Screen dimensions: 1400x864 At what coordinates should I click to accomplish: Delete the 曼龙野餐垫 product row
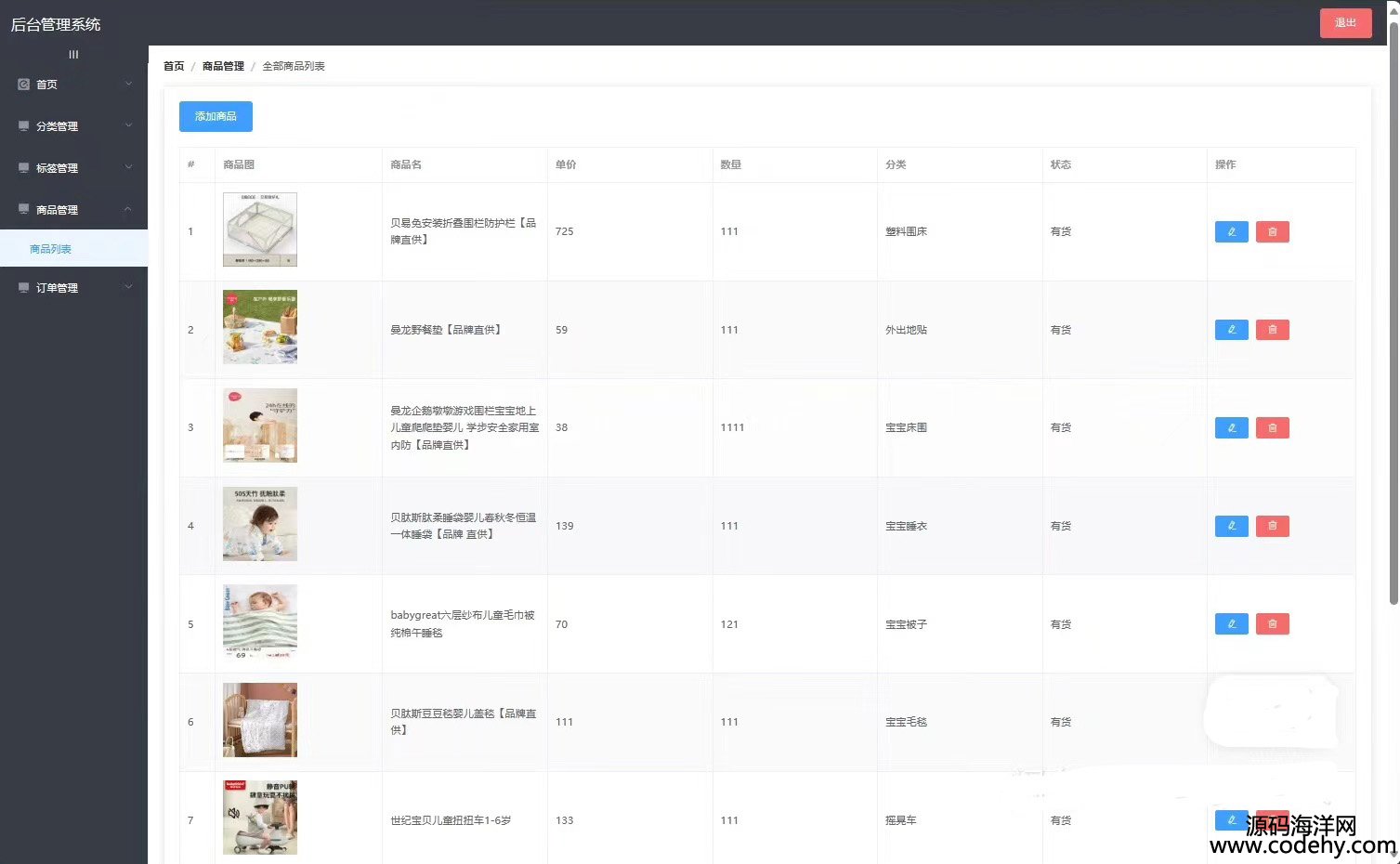[x=1272, y=330]
